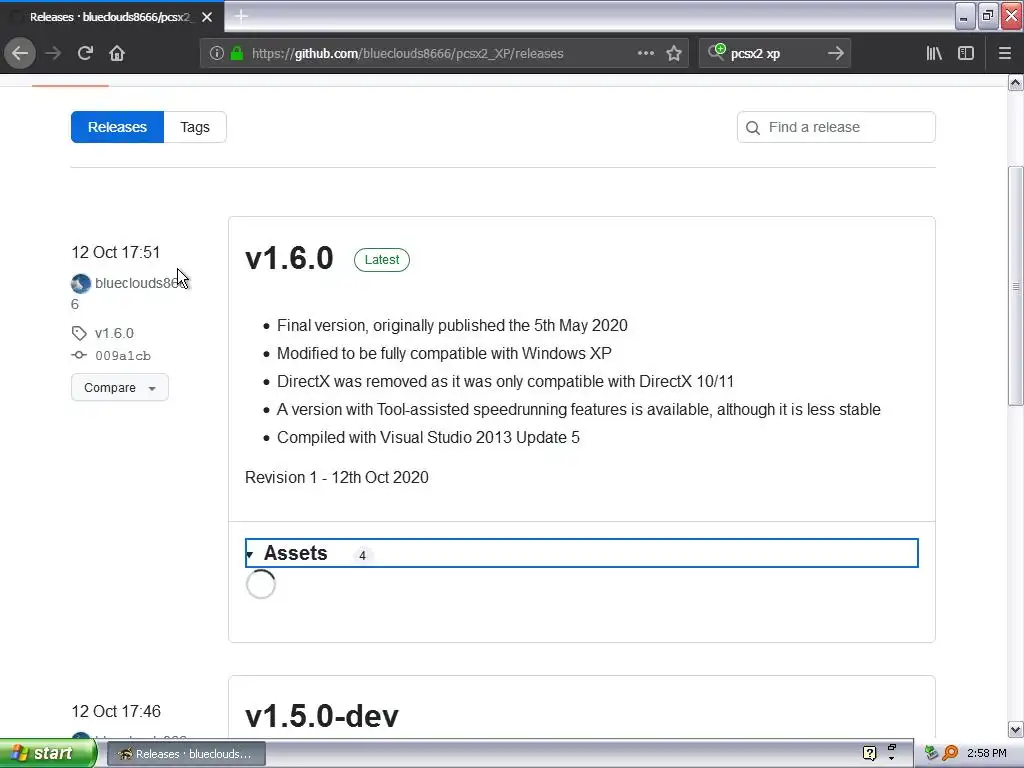Click the scrollbar up arrow
The image size is (1024, 768).
(x=1016, y=82)
